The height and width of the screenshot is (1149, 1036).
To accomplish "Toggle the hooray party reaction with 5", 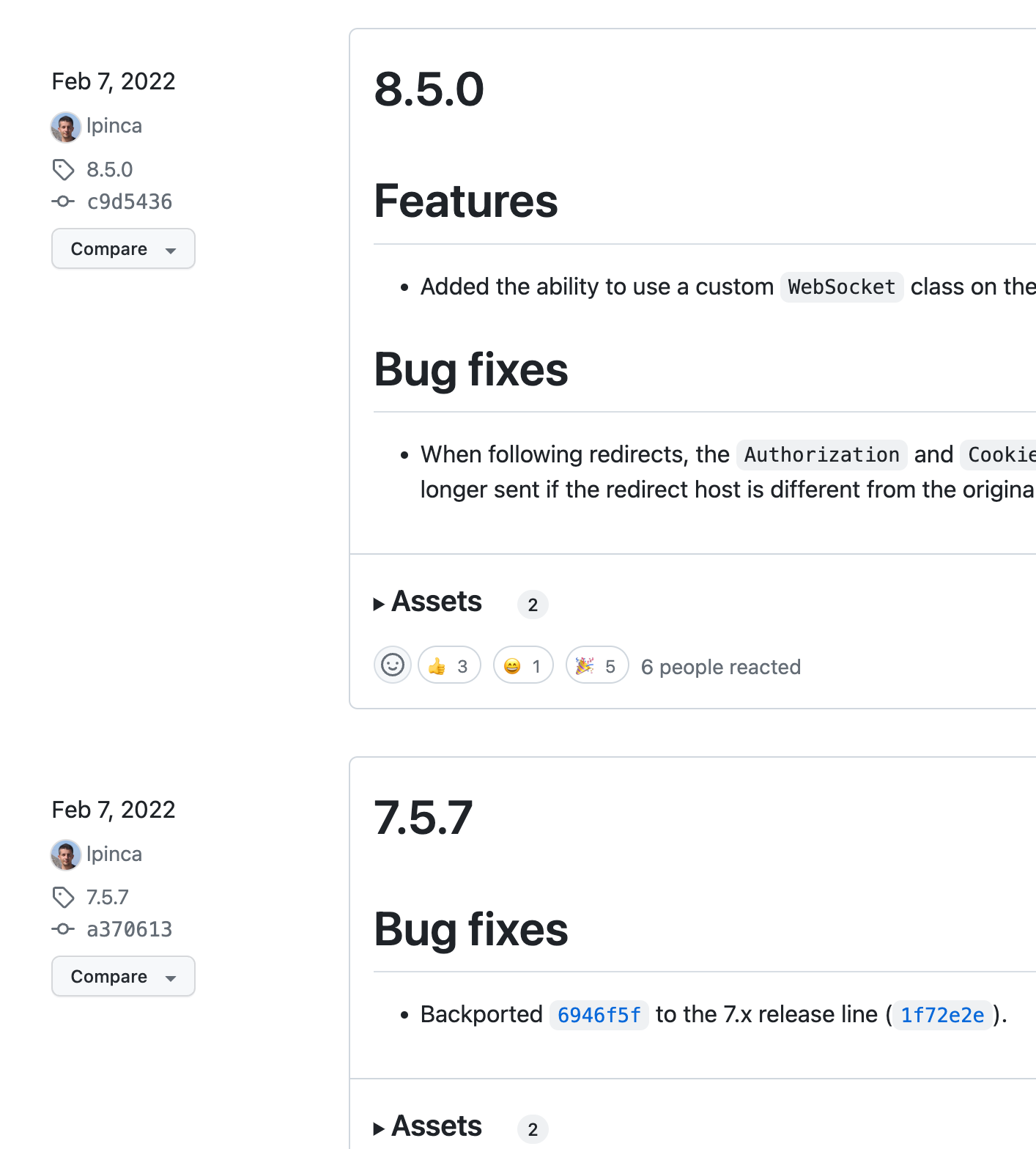I will (x=597, y=665).
